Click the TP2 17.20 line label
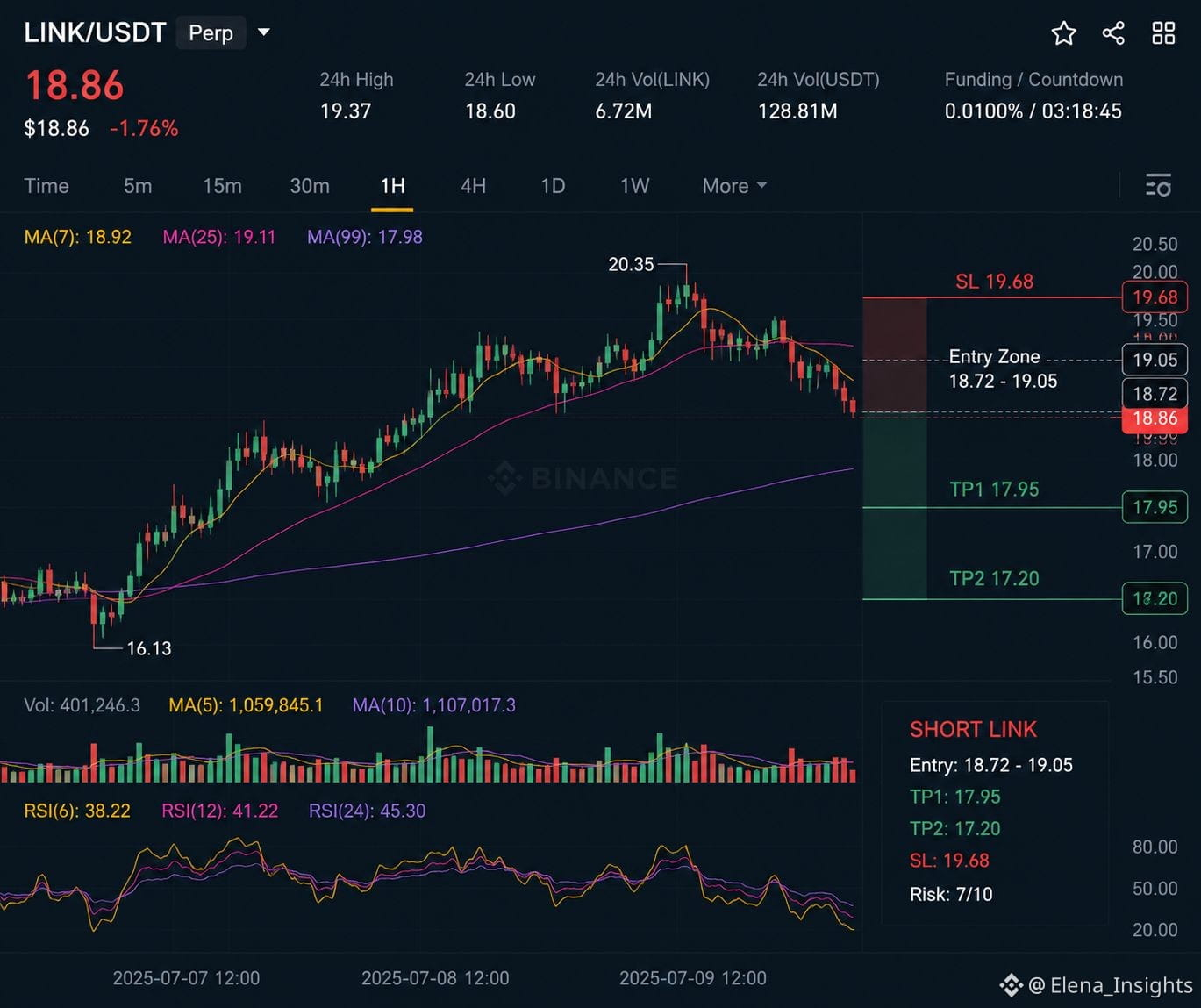The width and height of the screenshot is (1201, 1008). pos(994,579)
